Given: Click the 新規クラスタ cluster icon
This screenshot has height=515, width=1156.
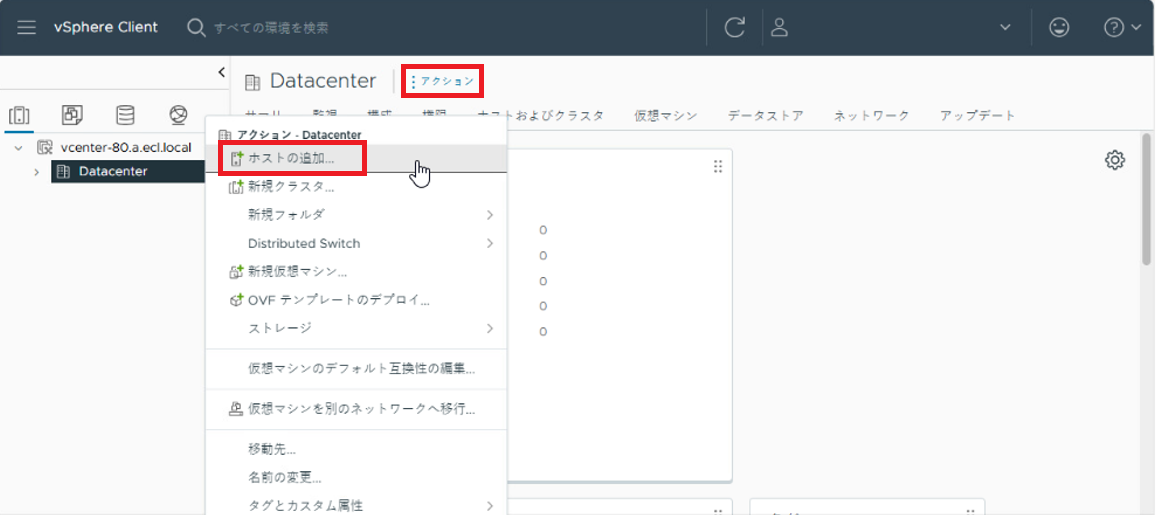Looking at the screenshot, I should [237, 187].
